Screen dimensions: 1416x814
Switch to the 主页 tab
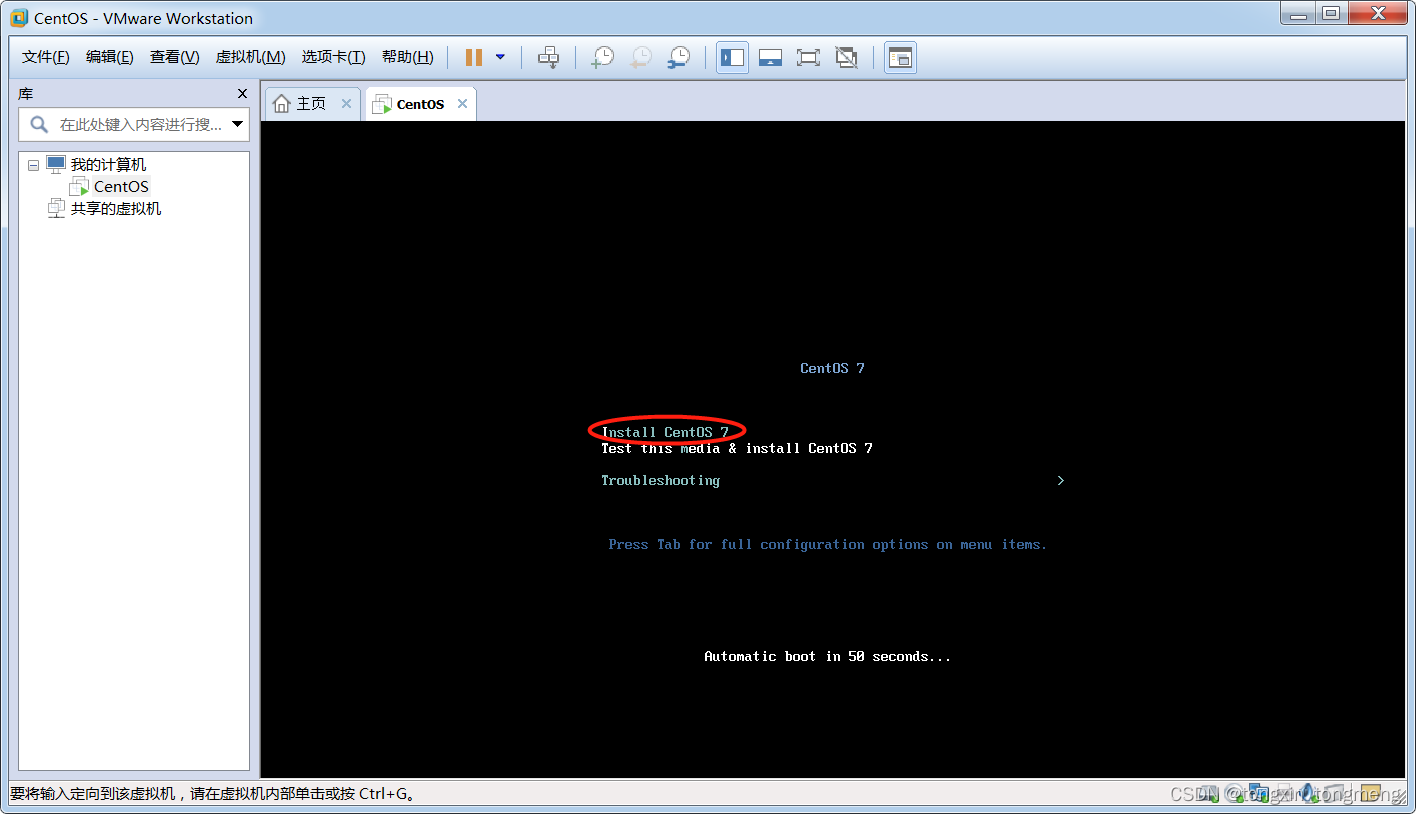pyautogui.click(x=310, y=103)
